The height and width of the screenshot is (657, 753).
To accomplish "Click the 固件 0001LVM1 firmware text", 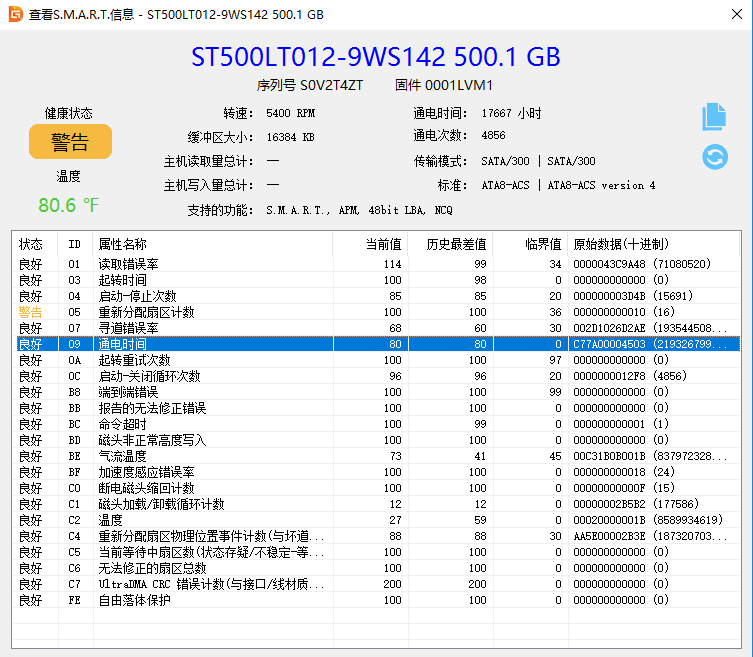I will [444, 85].
